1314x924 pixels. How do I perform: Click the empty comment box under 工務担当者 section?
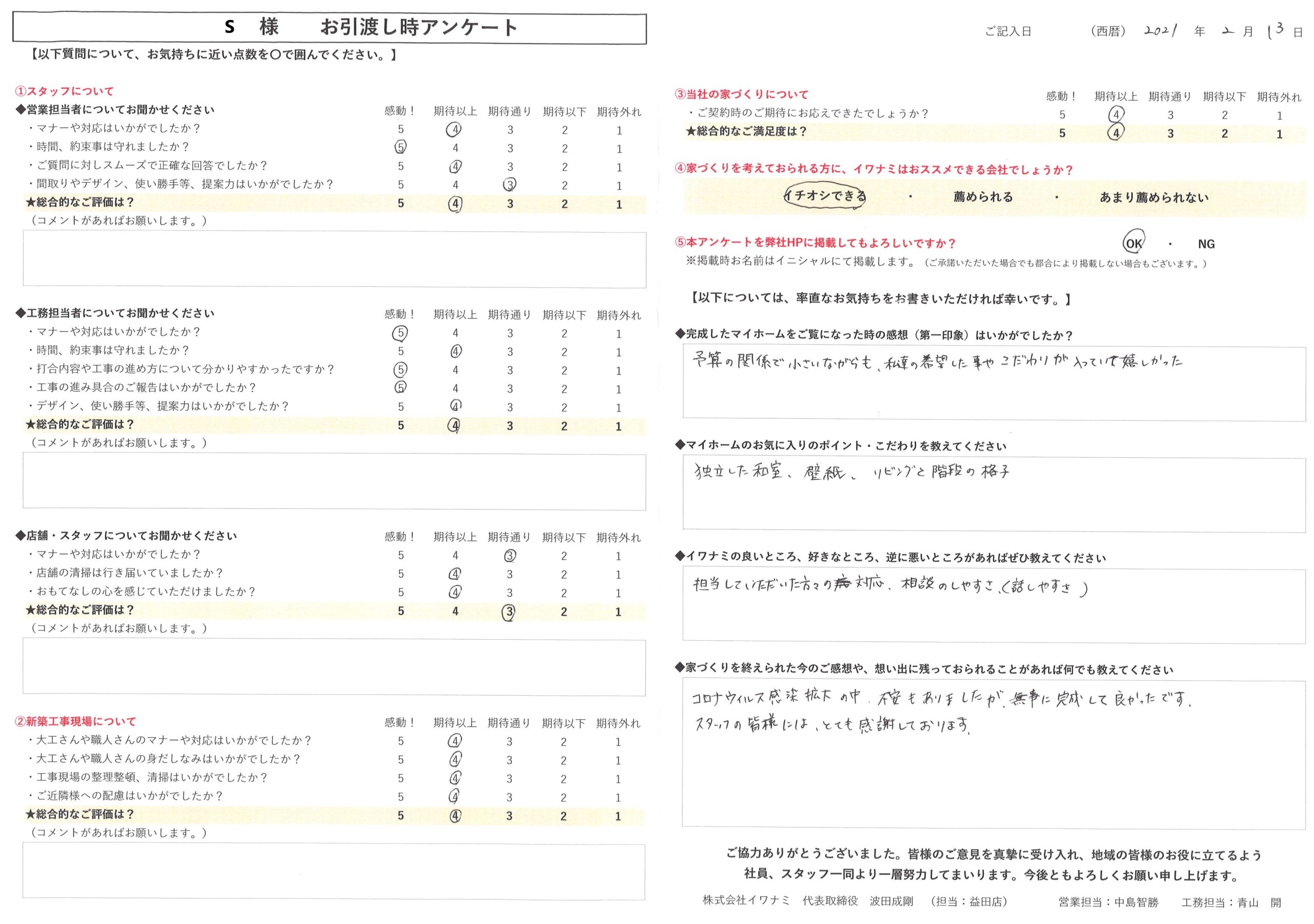[x=334, y=482]
